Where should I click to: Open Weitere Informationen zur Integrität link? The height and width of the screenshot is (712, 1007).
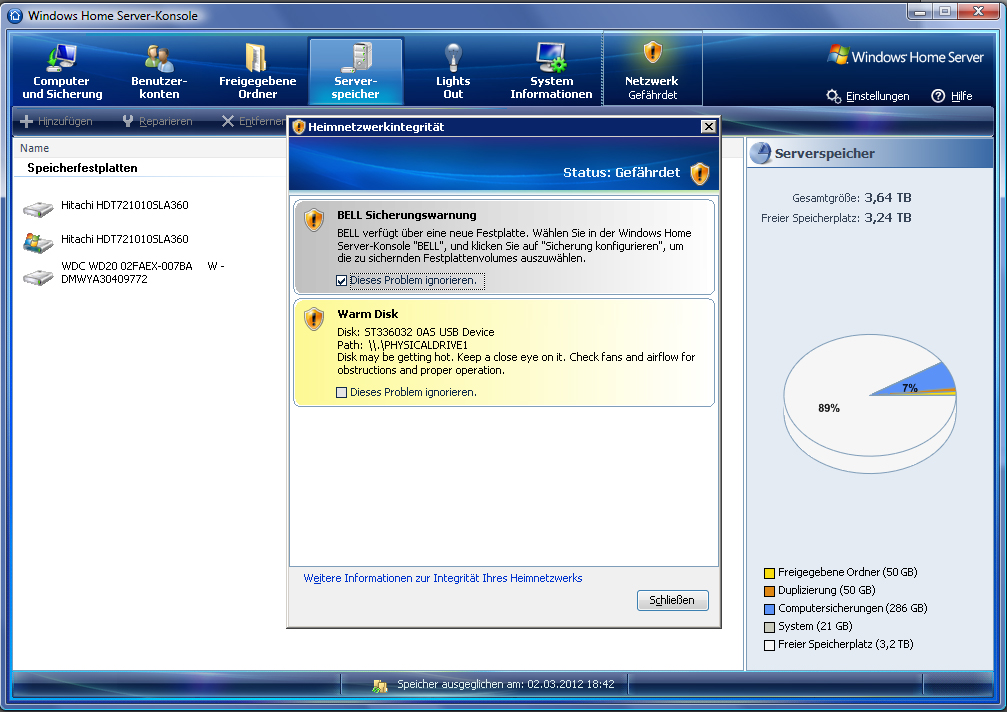coord(442,578)
